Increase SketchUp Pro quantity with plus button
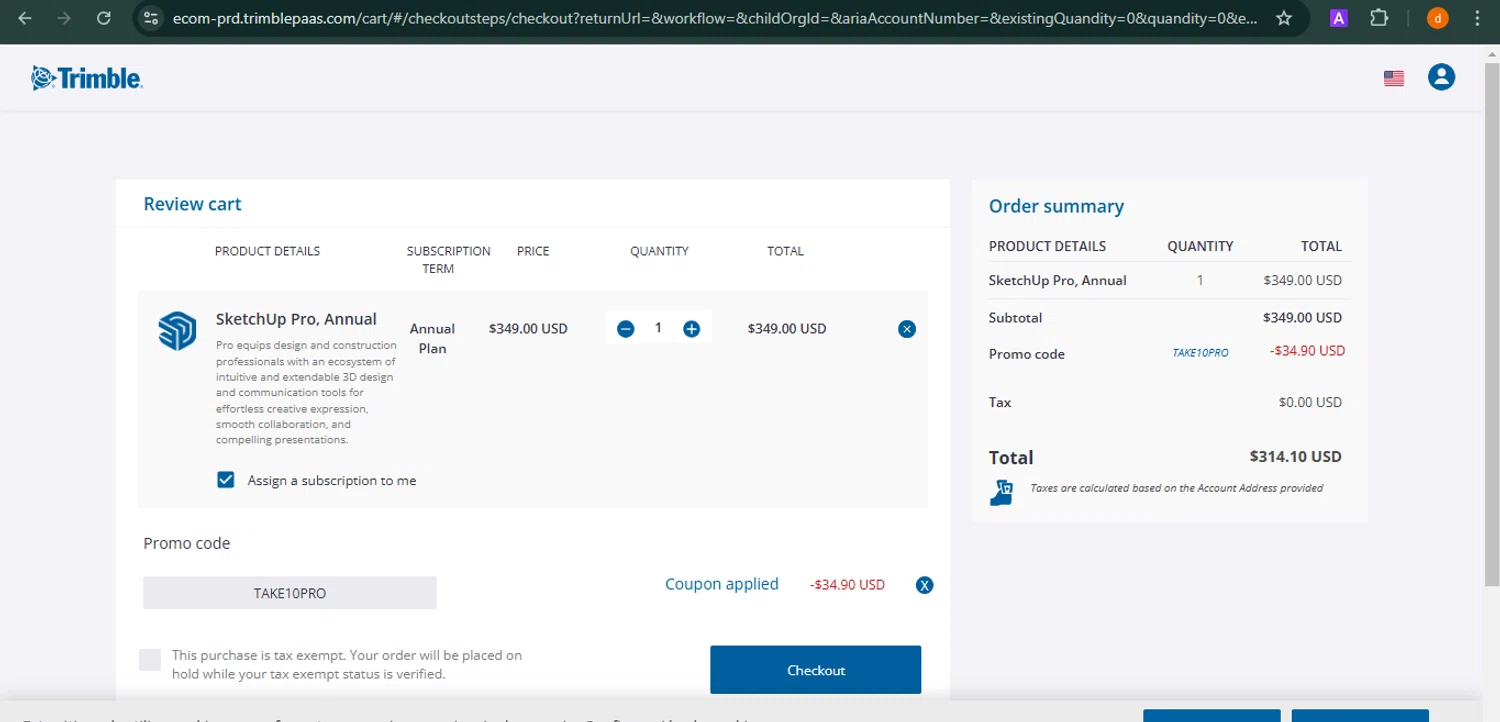Viewport: 1500px width, 722px height. tap(691, 329)
